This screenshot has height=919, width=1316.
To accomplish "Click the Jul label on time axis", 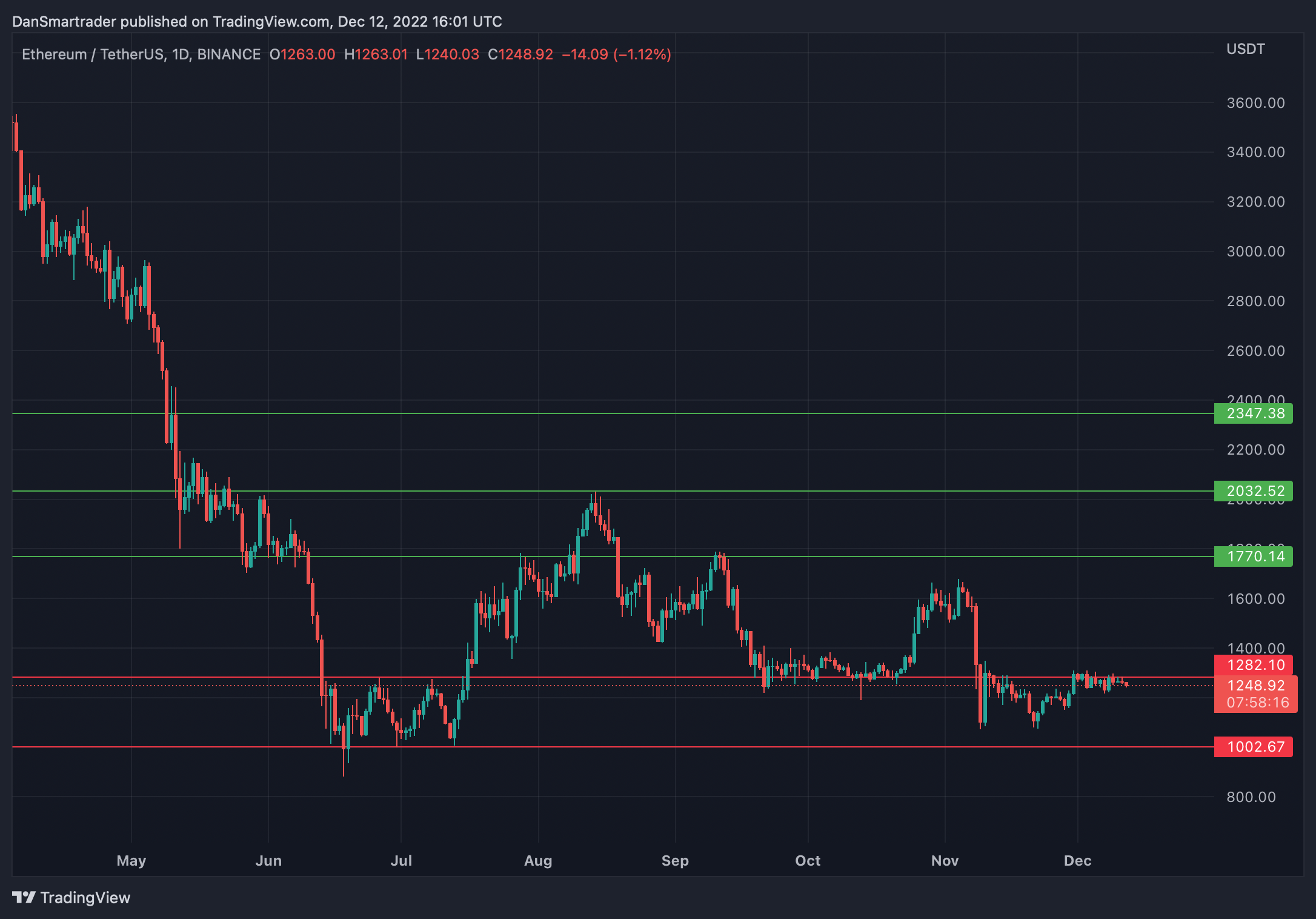I will point(401,861).
